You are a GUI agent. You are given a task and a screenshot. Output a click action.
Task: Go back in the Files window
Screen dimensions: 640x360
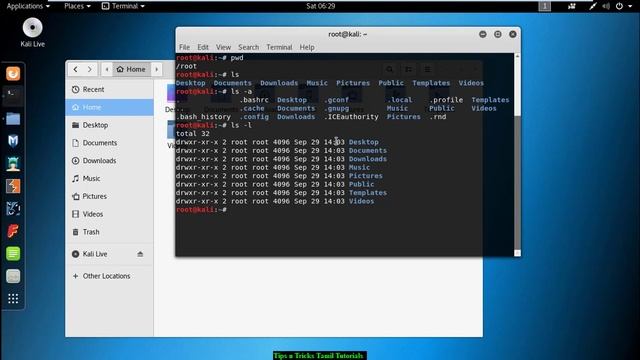pyautogui.click(x=76, y=69)
